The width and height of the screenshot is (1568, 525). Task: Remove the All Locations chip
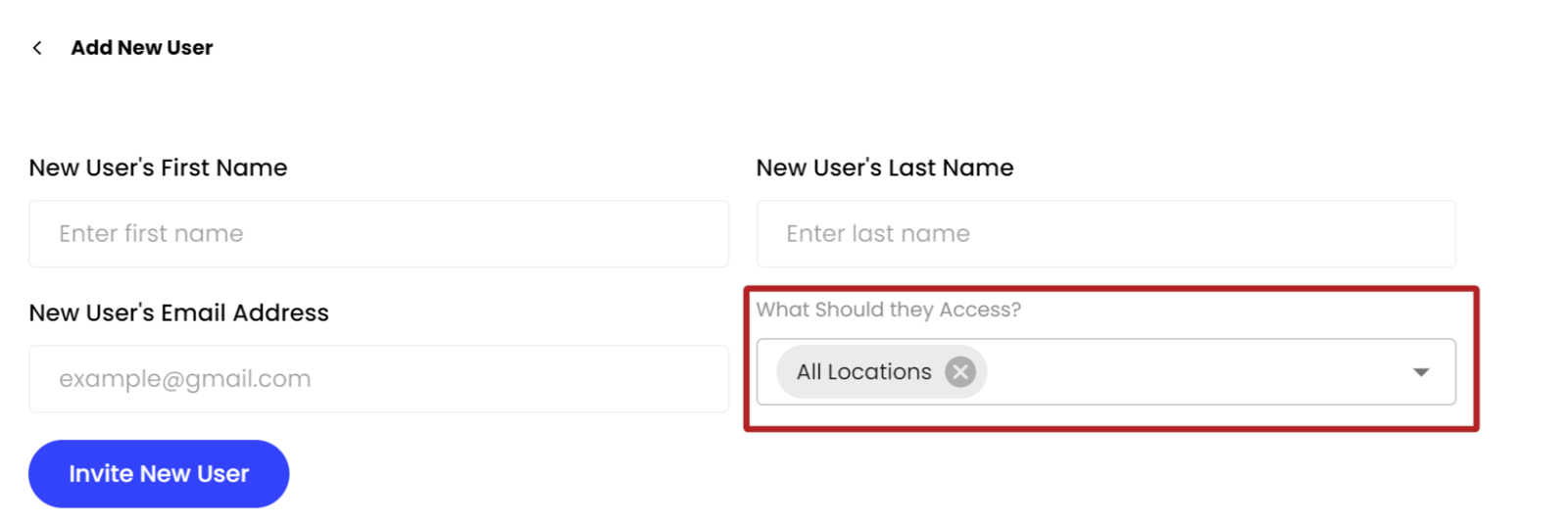(x=960, y=372)
